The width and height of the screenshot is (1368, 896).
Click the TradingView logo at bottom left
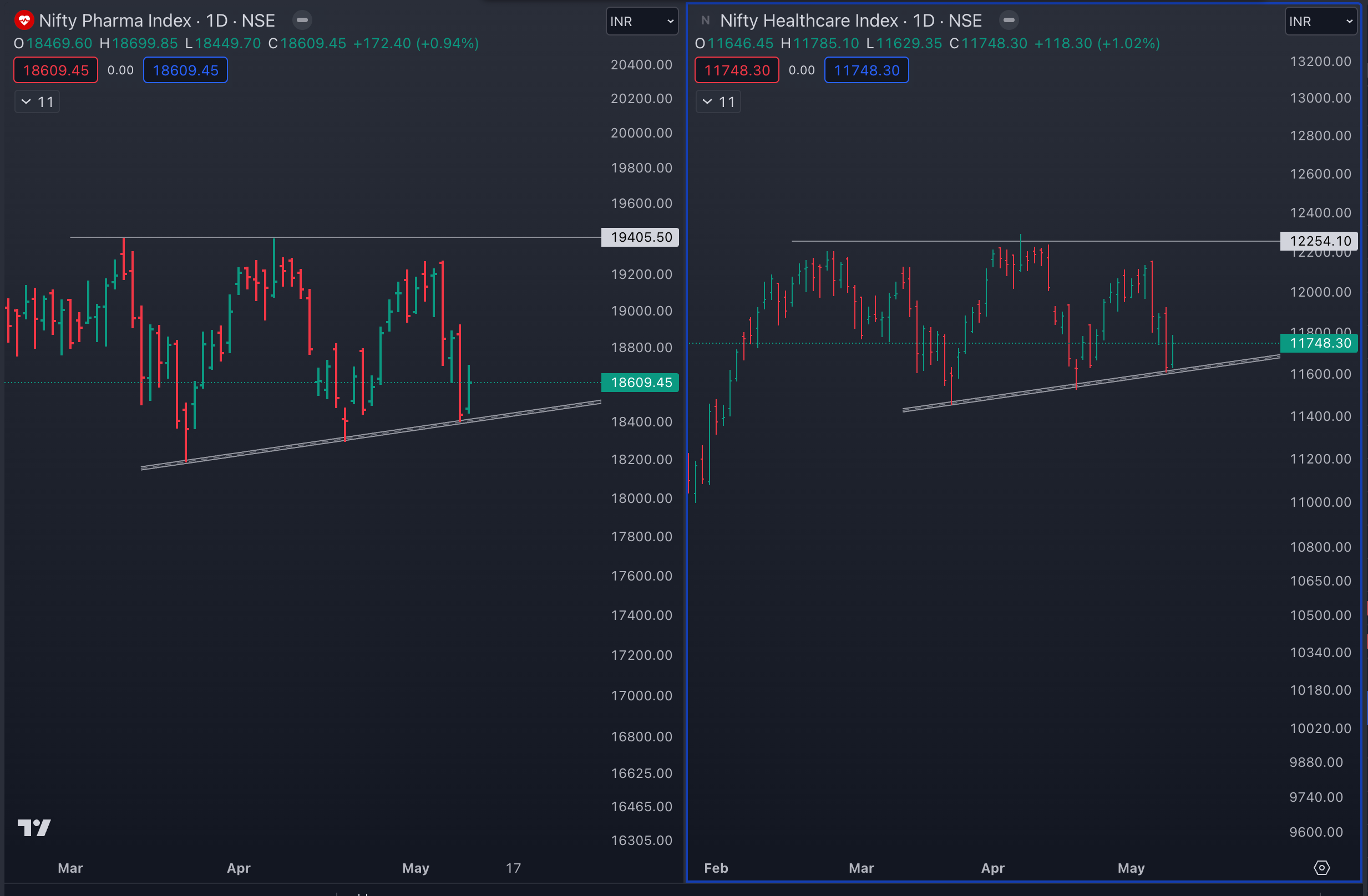pyautogui.click(x=34, y=827)
